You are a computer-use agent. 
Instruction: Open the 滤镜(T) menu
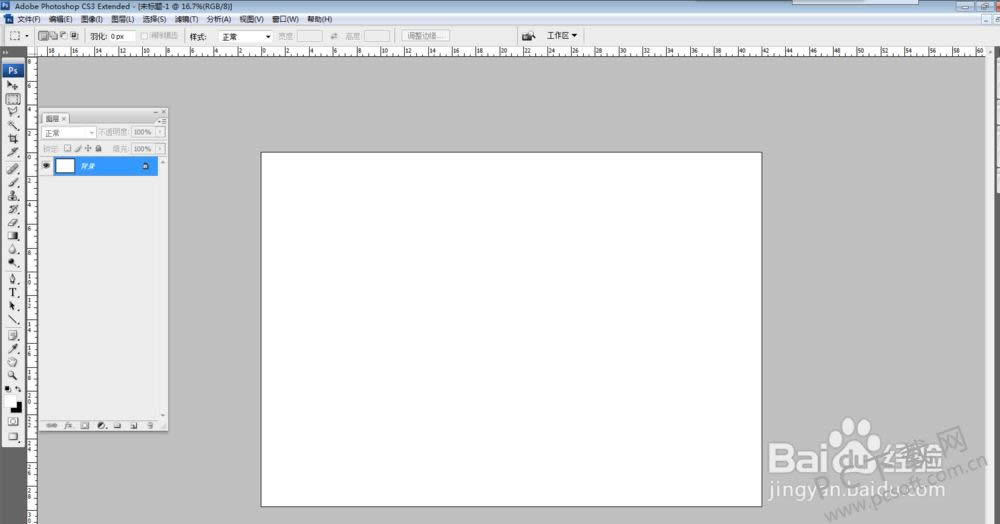[186, 19]
